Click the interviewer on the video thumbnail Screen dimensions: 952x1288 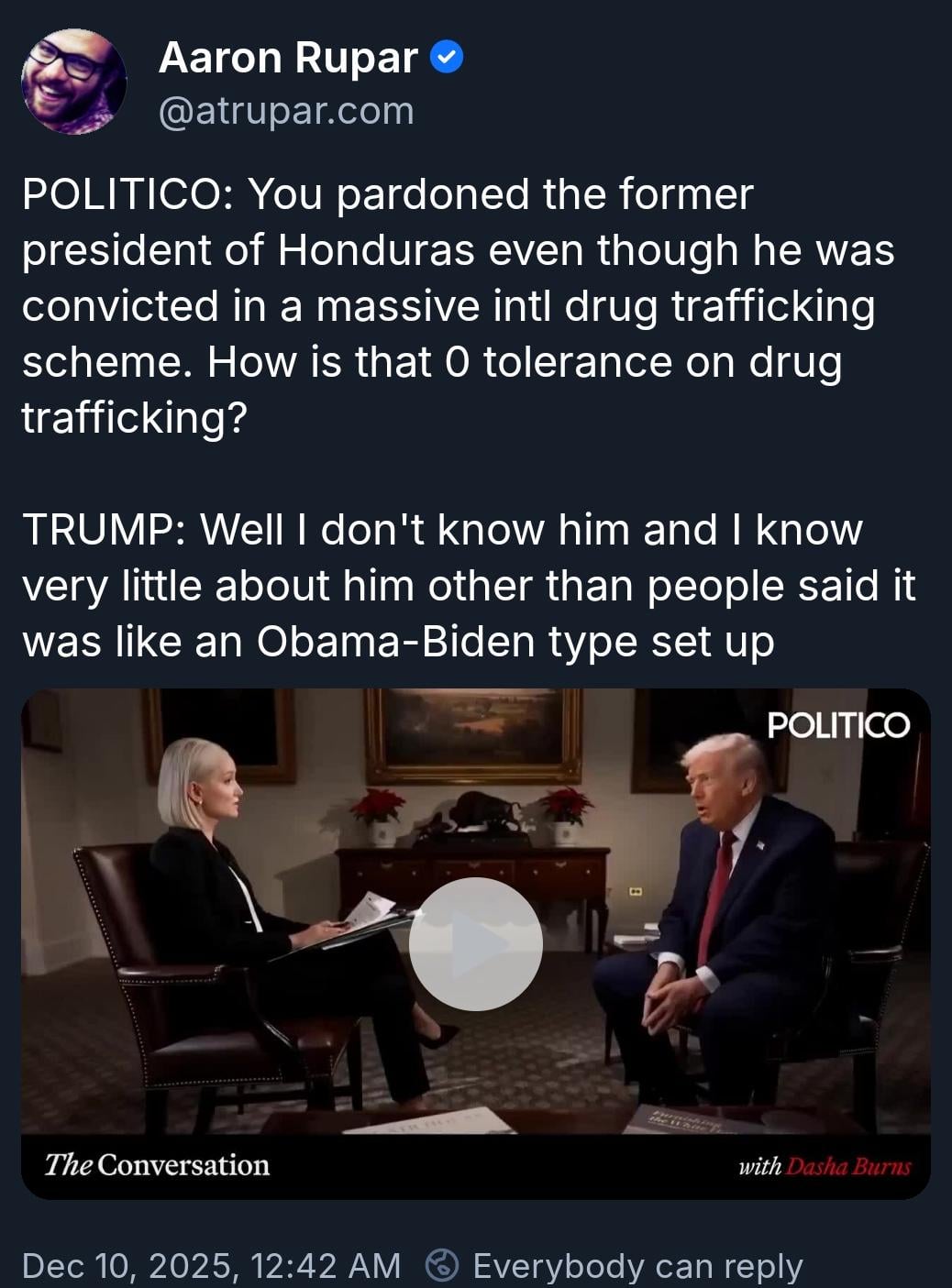click(275, 908)
